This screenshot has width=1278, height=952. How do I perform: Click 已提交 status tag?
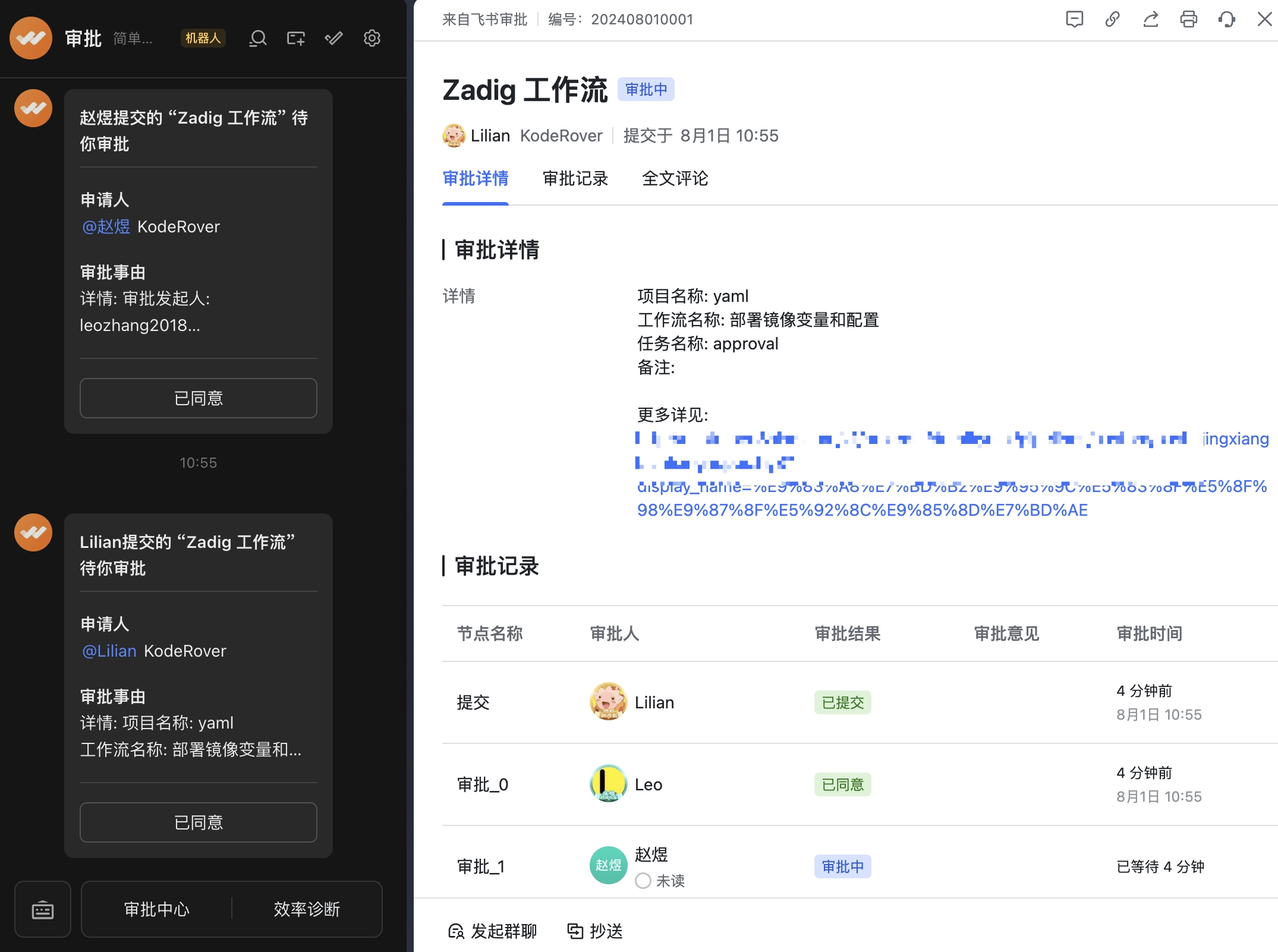click(x=843, y=702)
